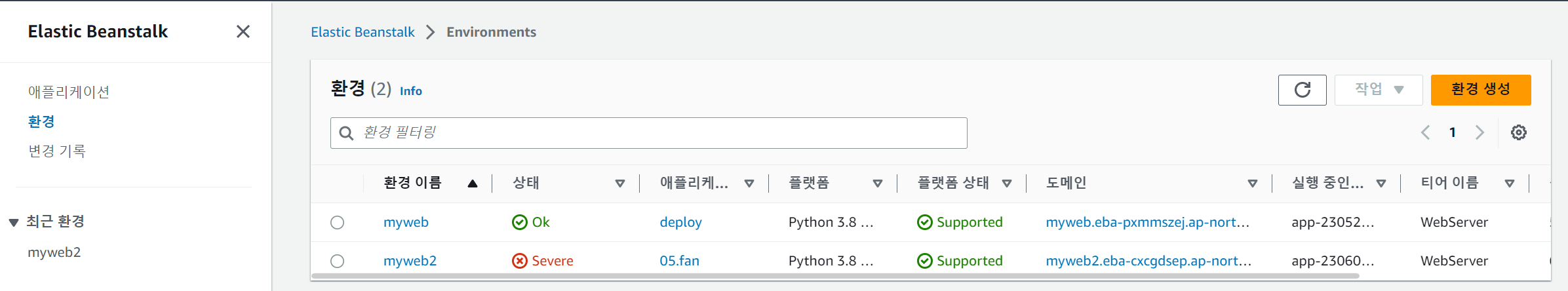Go to previous page arrow
The image size is (1568, 291).
1426,132
